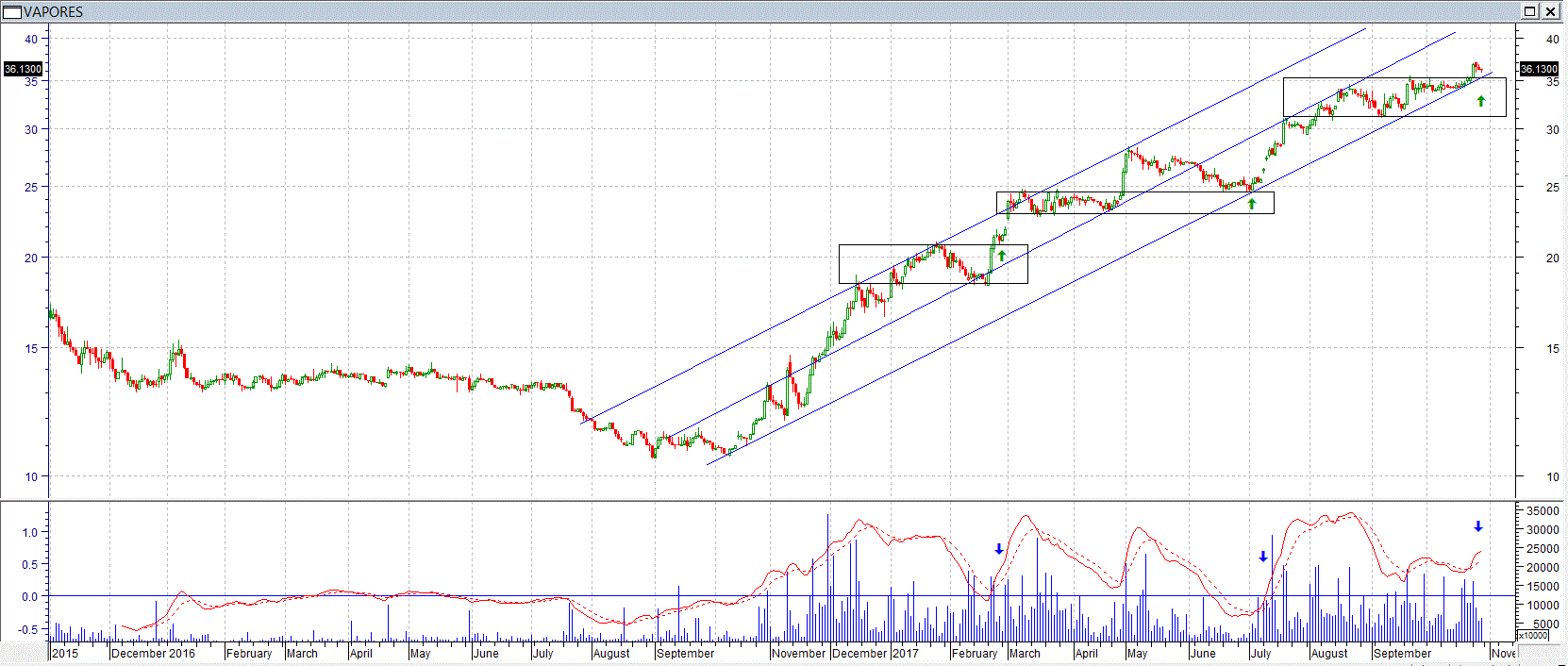Click the VAPORES window system icon
The image size is (1568, 666).
[13, 11]
